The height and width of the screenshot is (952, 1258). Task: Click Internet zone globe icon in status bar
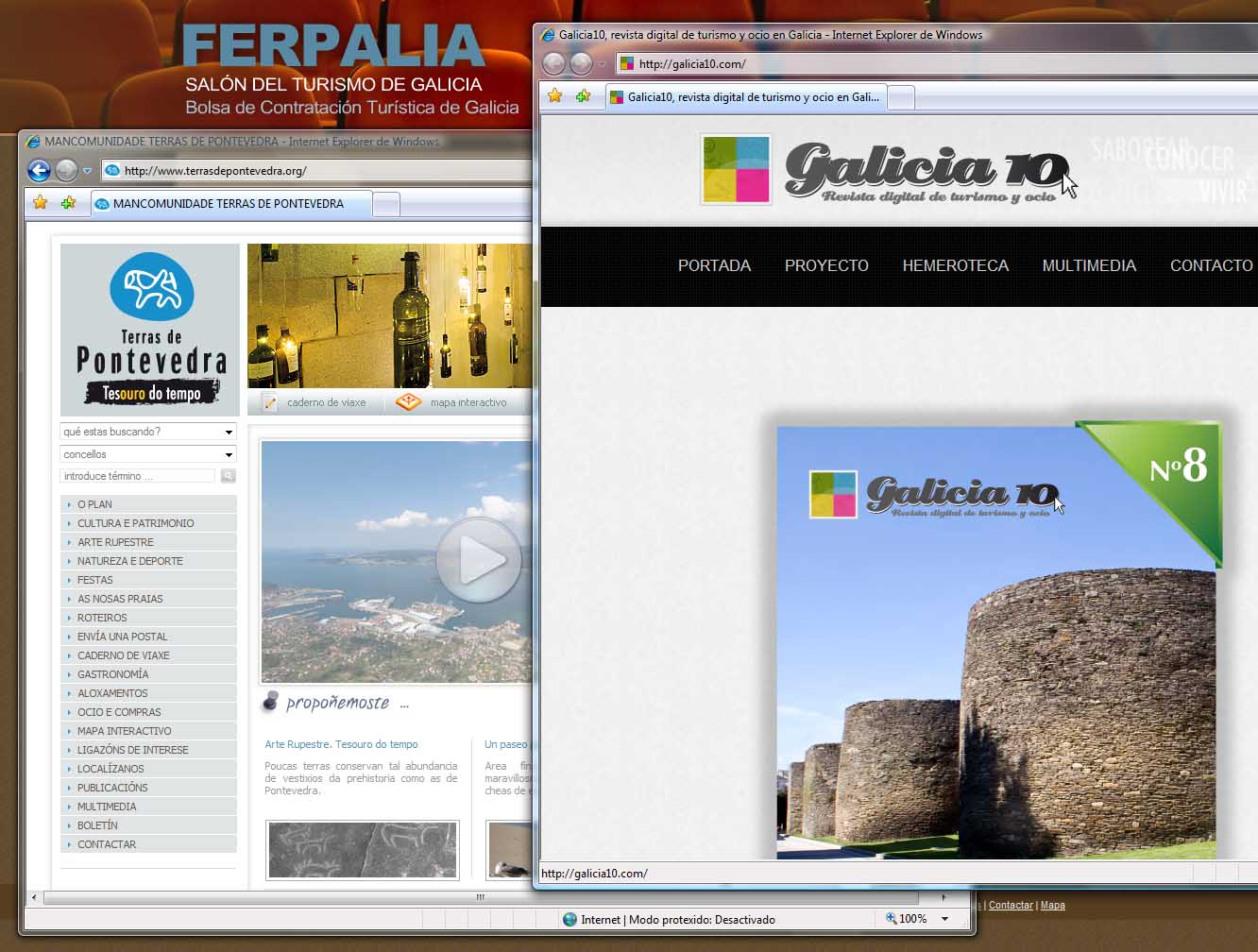coord(569,919)
